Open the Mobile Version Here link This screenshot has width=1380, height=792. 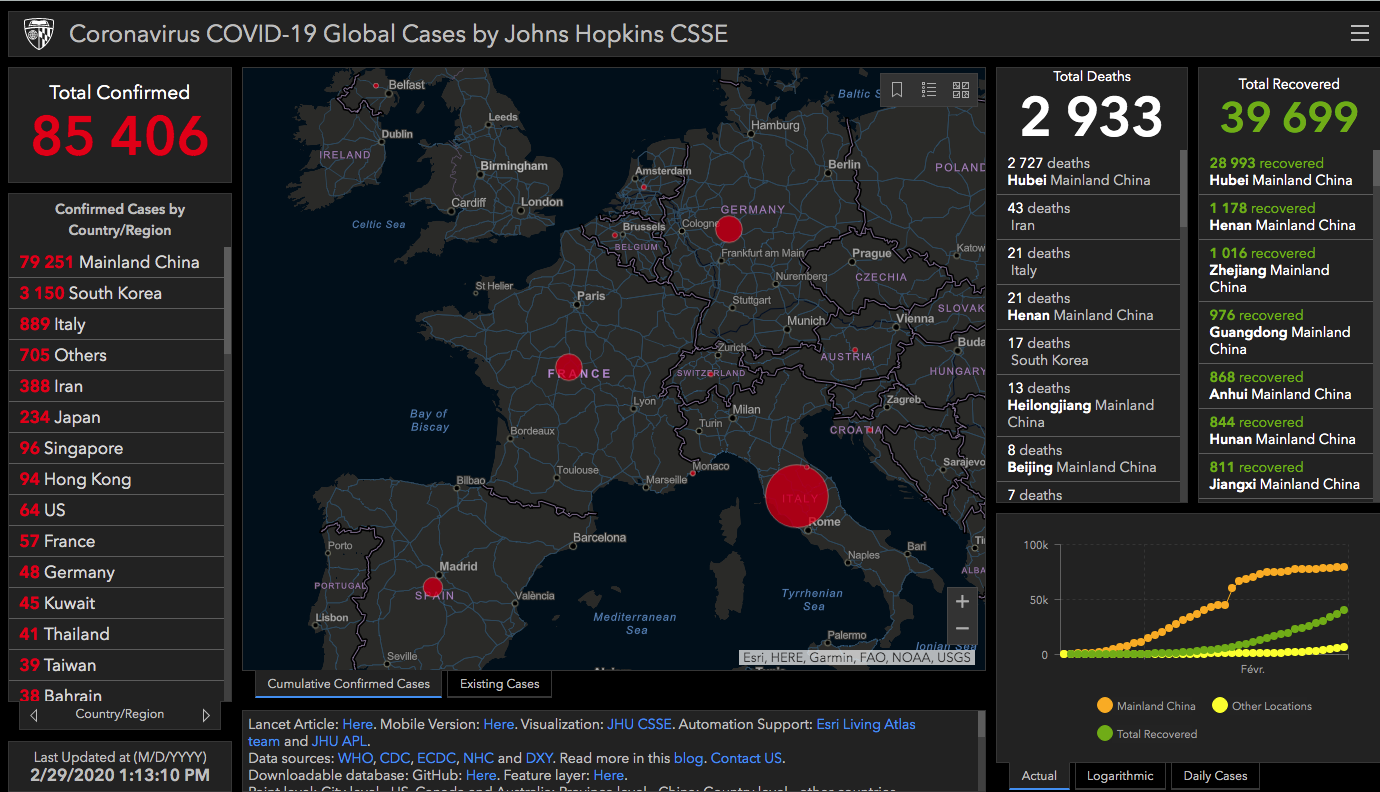pos(498,724)
